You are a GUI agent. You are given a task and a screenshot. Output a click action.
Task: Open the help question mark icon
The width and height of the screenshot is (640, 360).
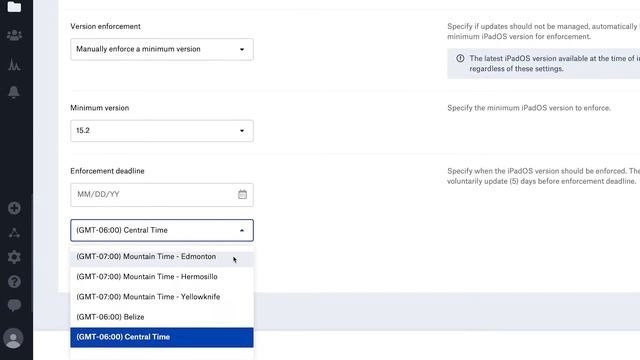[x=14, y=282]
